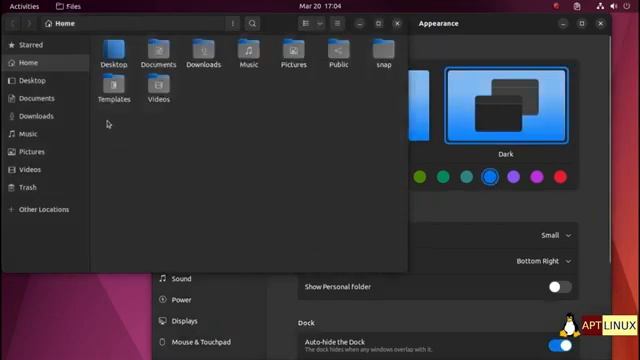The width and height of the screenshot is (640, 360).
Task: Select Music in Files sidebar
Action: [46, 134]
